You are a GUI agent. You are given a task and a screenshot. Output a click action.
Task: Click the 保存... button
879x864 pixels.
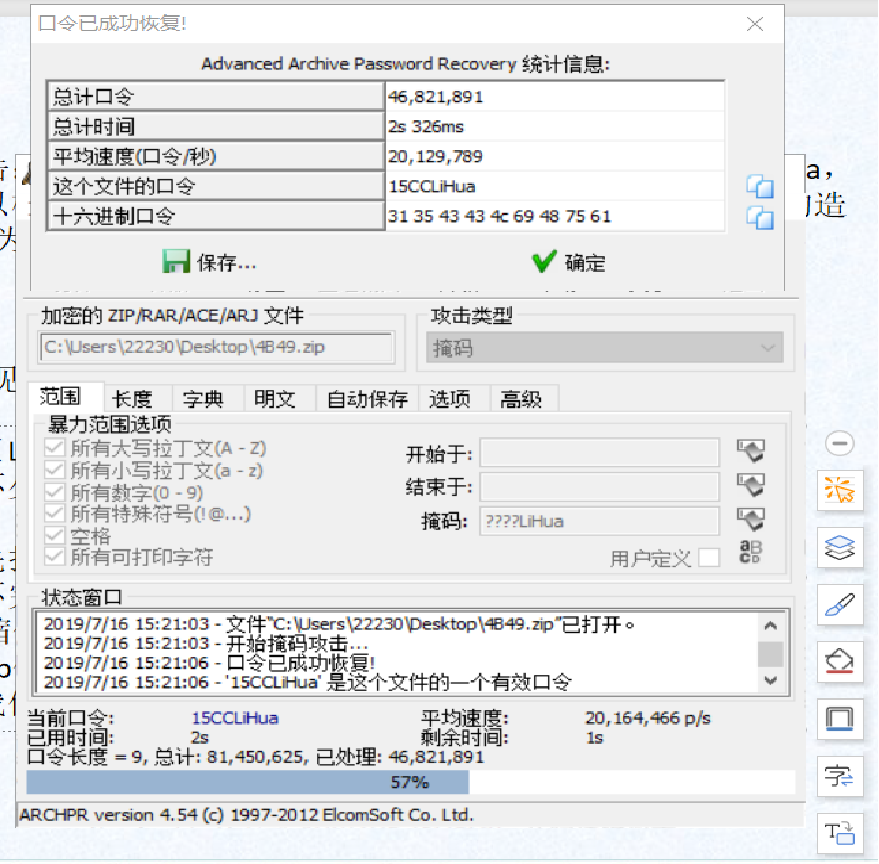209,262
